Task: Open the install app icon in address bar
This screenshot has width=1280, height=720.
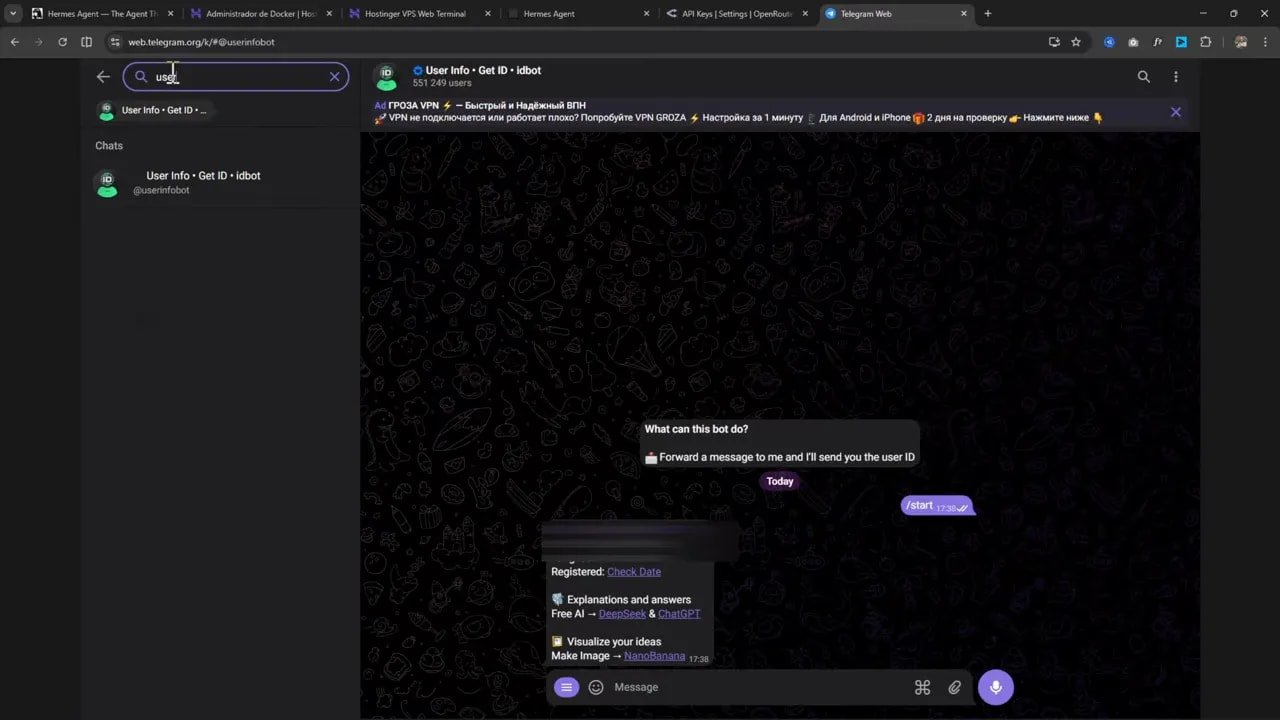Action: click(1054, 42)
